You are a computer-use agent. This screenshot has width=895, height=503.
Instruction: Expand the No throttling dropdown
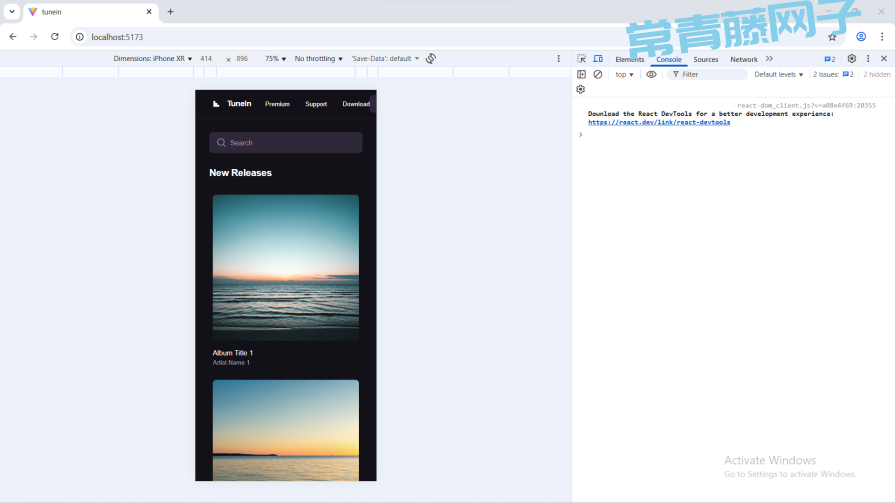pyautogui.click(x=318, y=59)
